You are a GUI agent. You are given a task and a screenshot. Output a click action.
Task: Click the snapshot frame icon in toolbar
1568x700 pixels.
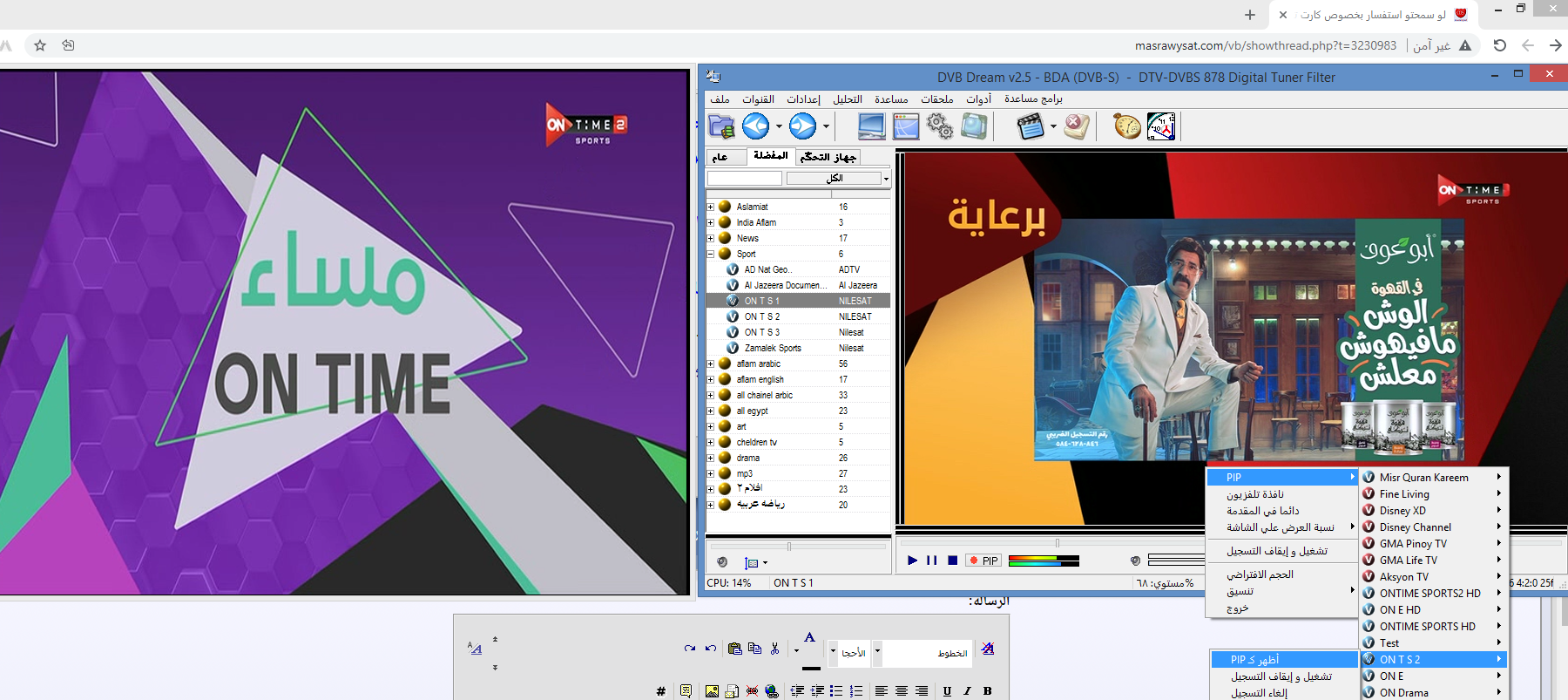pos(974,126)
